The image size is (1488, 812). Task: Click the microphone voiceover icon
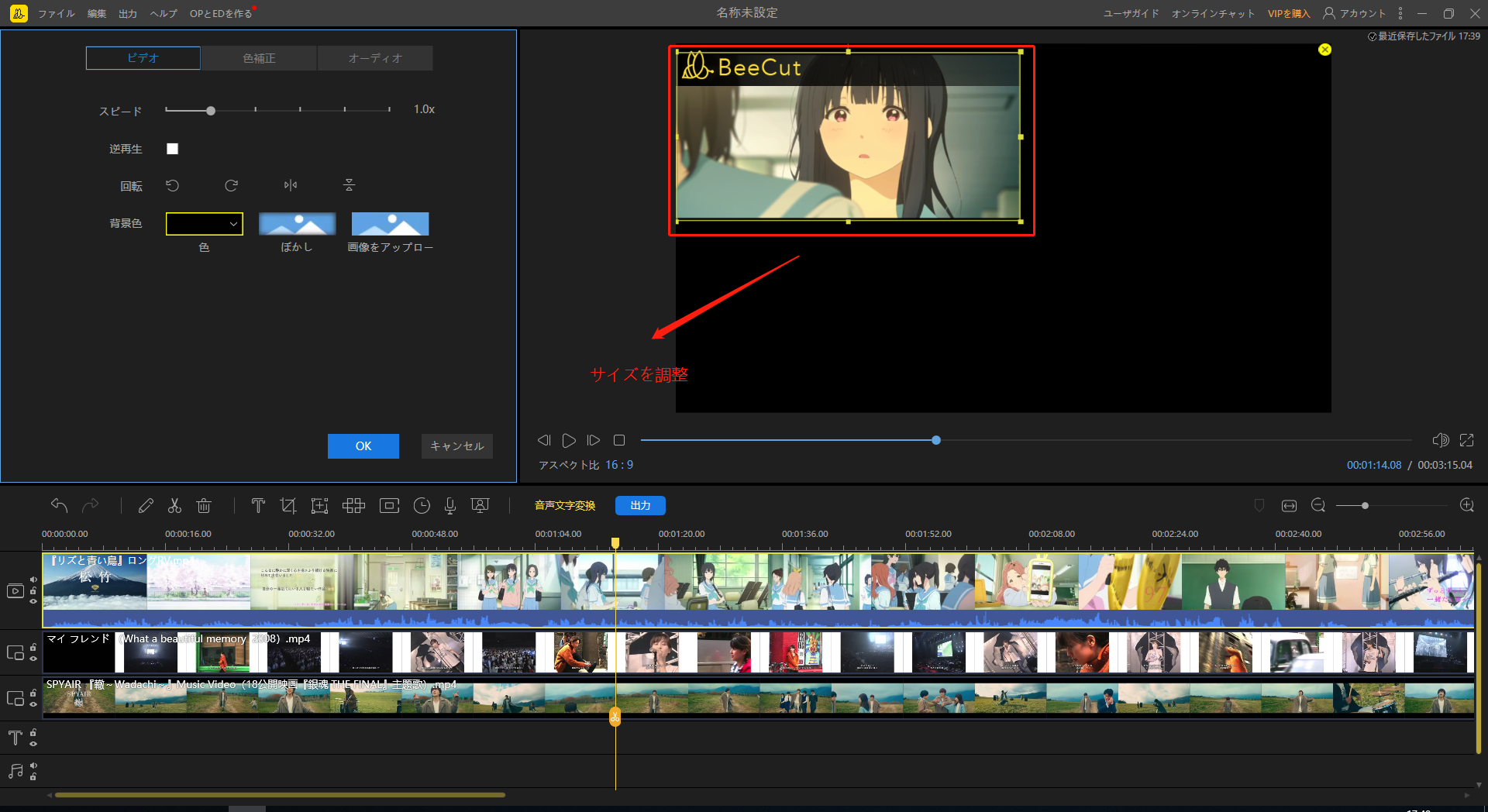tap(449, 506)
